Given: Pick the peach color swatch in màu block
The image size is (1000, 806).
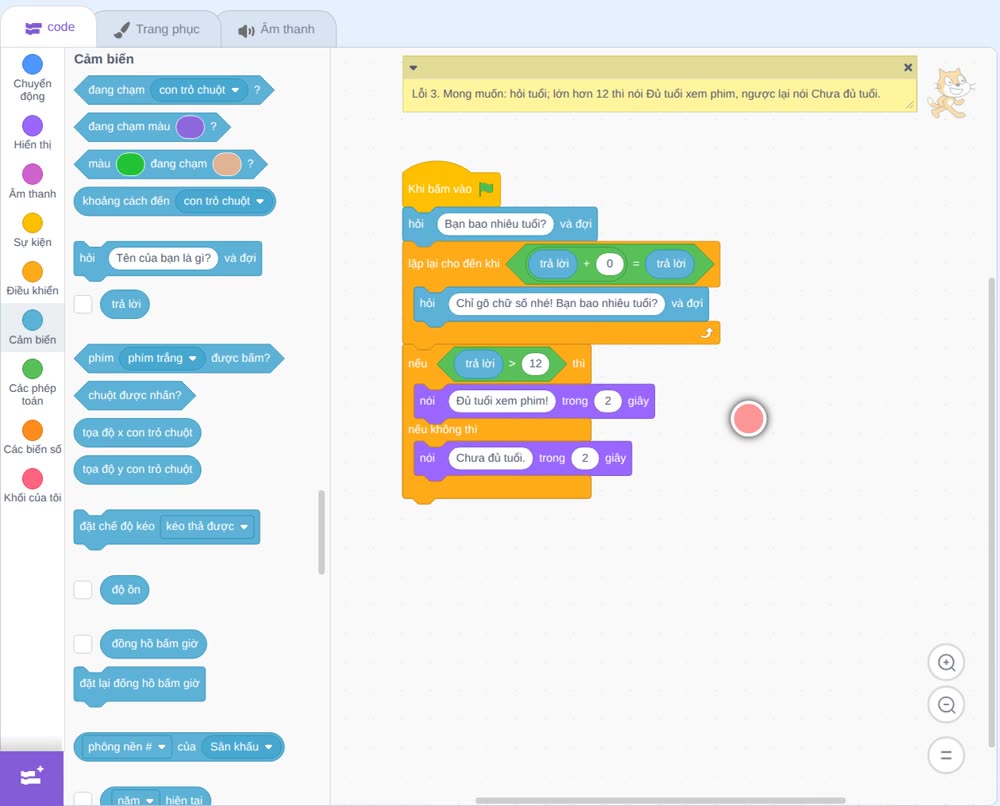Looking at the screenshot, I should (227, 164).
